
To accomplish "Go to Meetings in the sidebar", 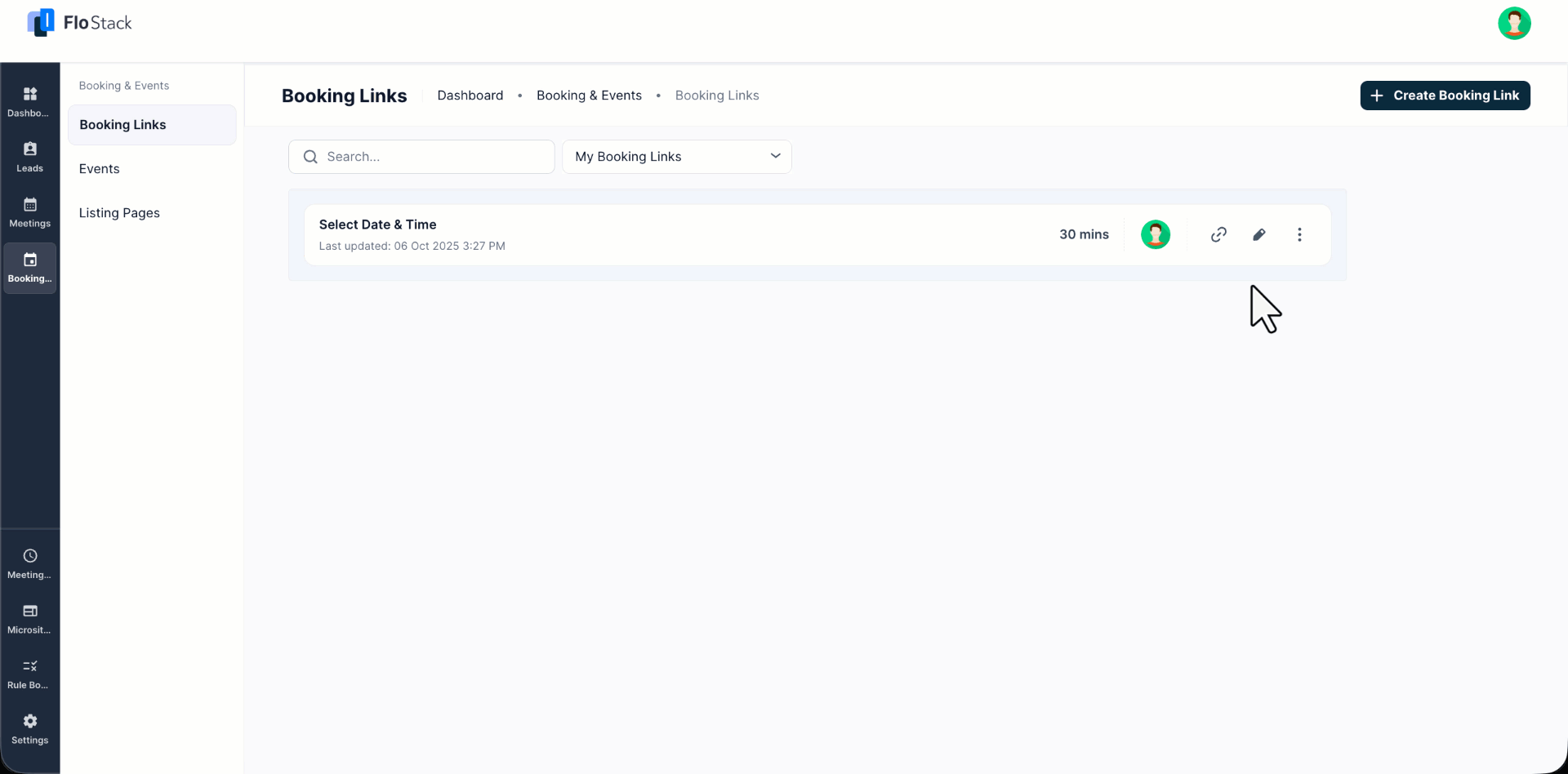I will [x=29, y=212].
